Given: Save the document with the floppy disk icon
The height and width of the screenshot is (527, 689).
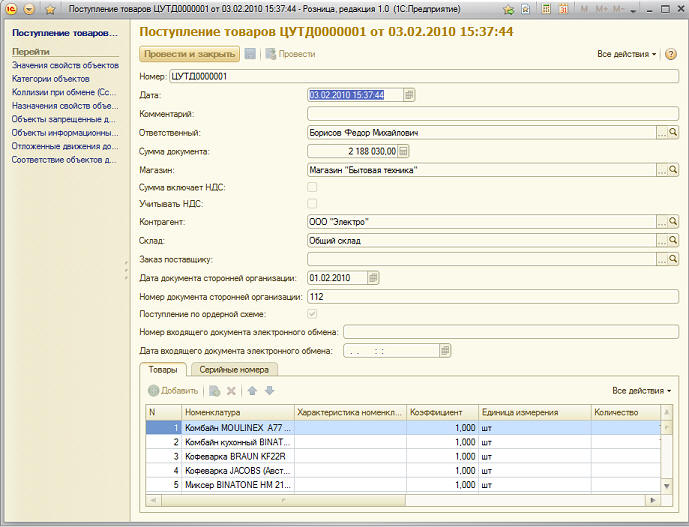Looking at the screenshot, I should [x=250, y=54].
